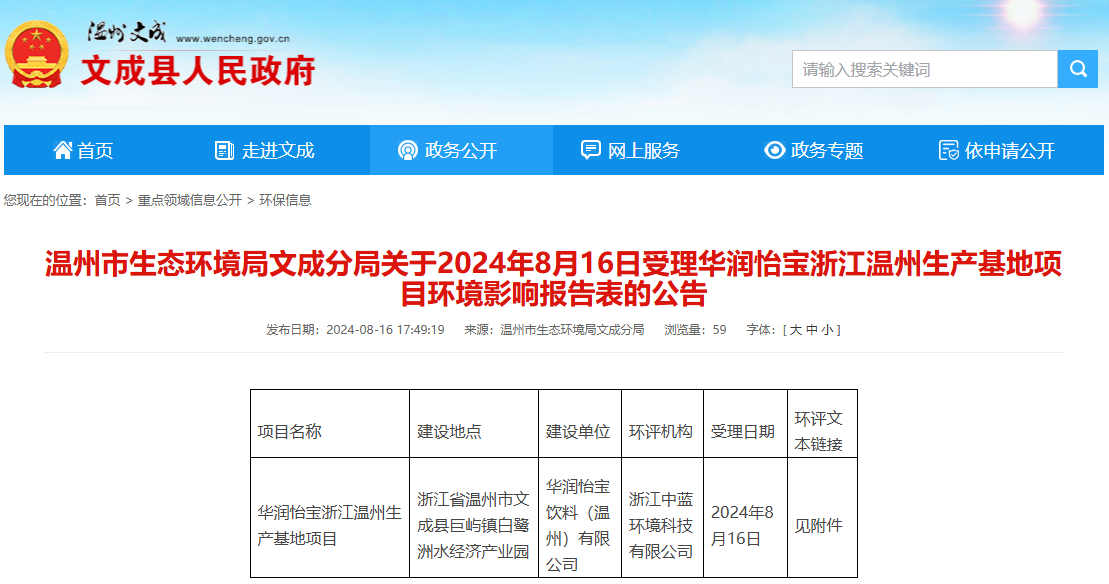Screen dimensions: 1109x584
Task: Set font size to 中
Action: (811, 329)
